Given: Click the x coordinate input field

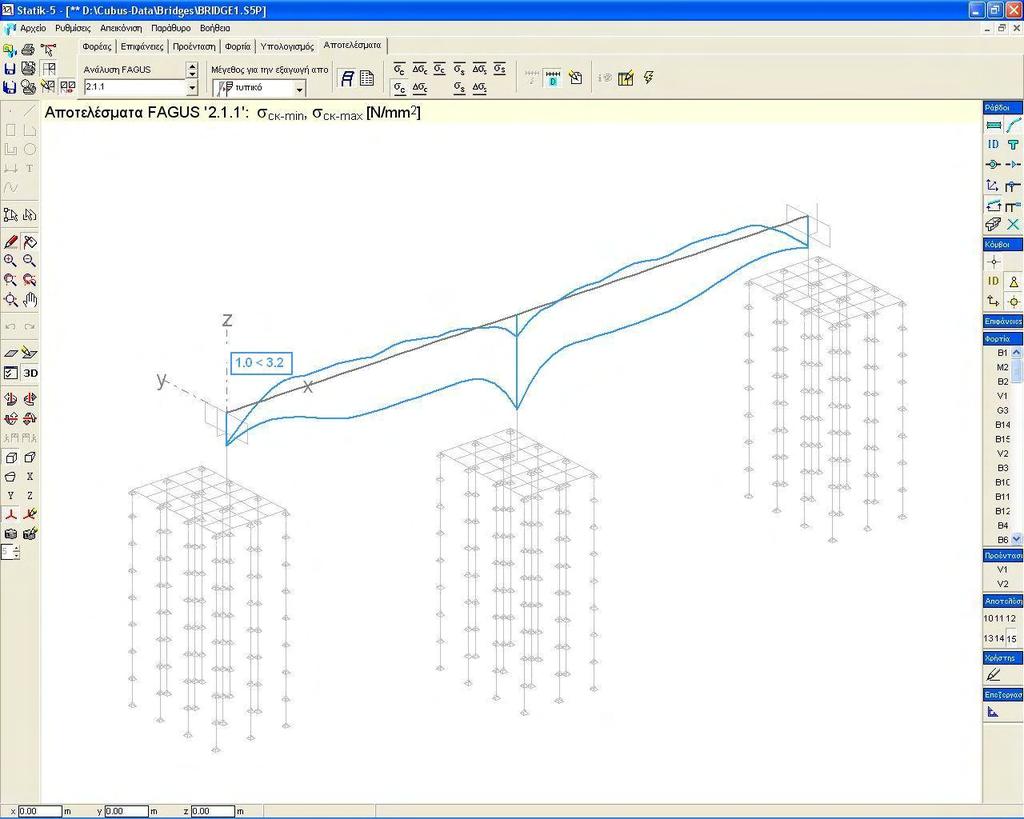Looking at the screenshot, I should point(39,811).
